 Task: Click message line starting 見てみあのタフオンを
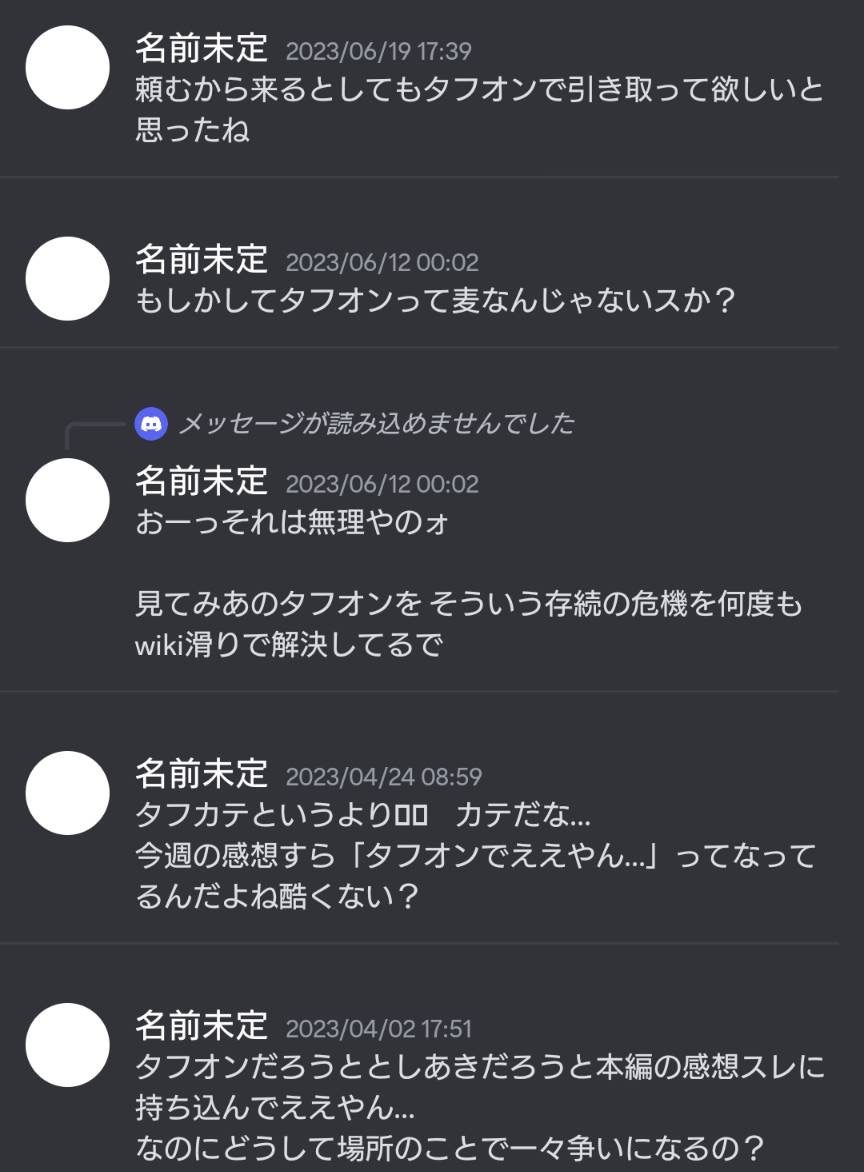pos(468,606)
